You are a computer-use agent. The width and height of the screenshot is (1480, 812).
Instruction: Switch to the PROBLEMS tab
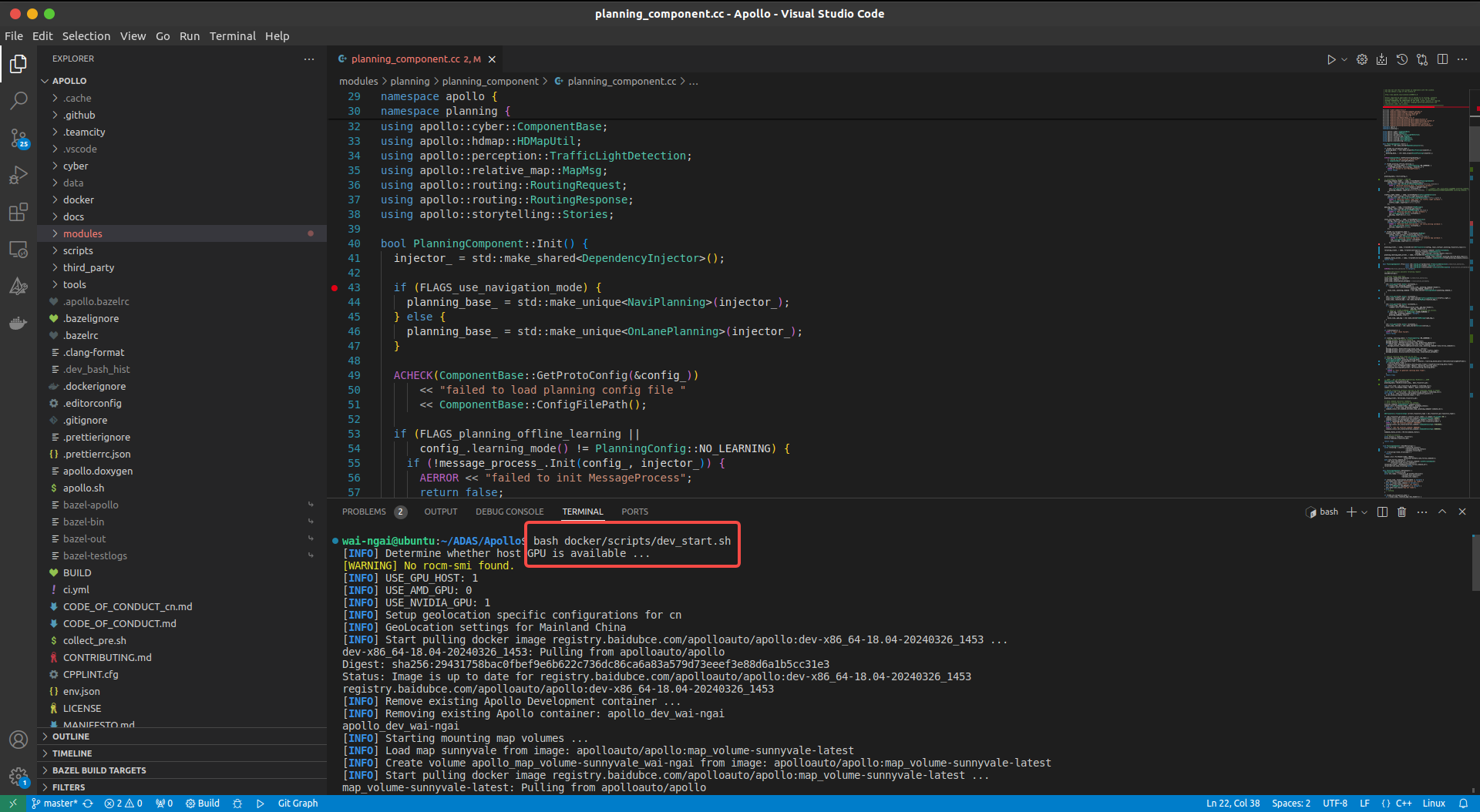tap(364, 511)
